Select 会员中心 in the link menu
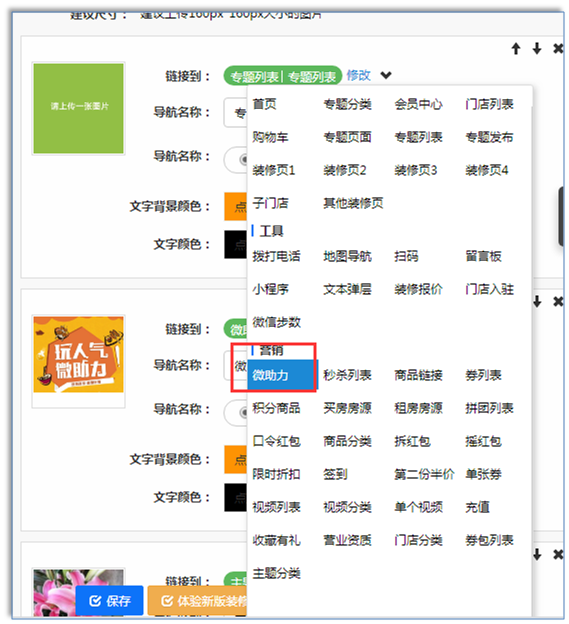 click(x=418, y=104)
